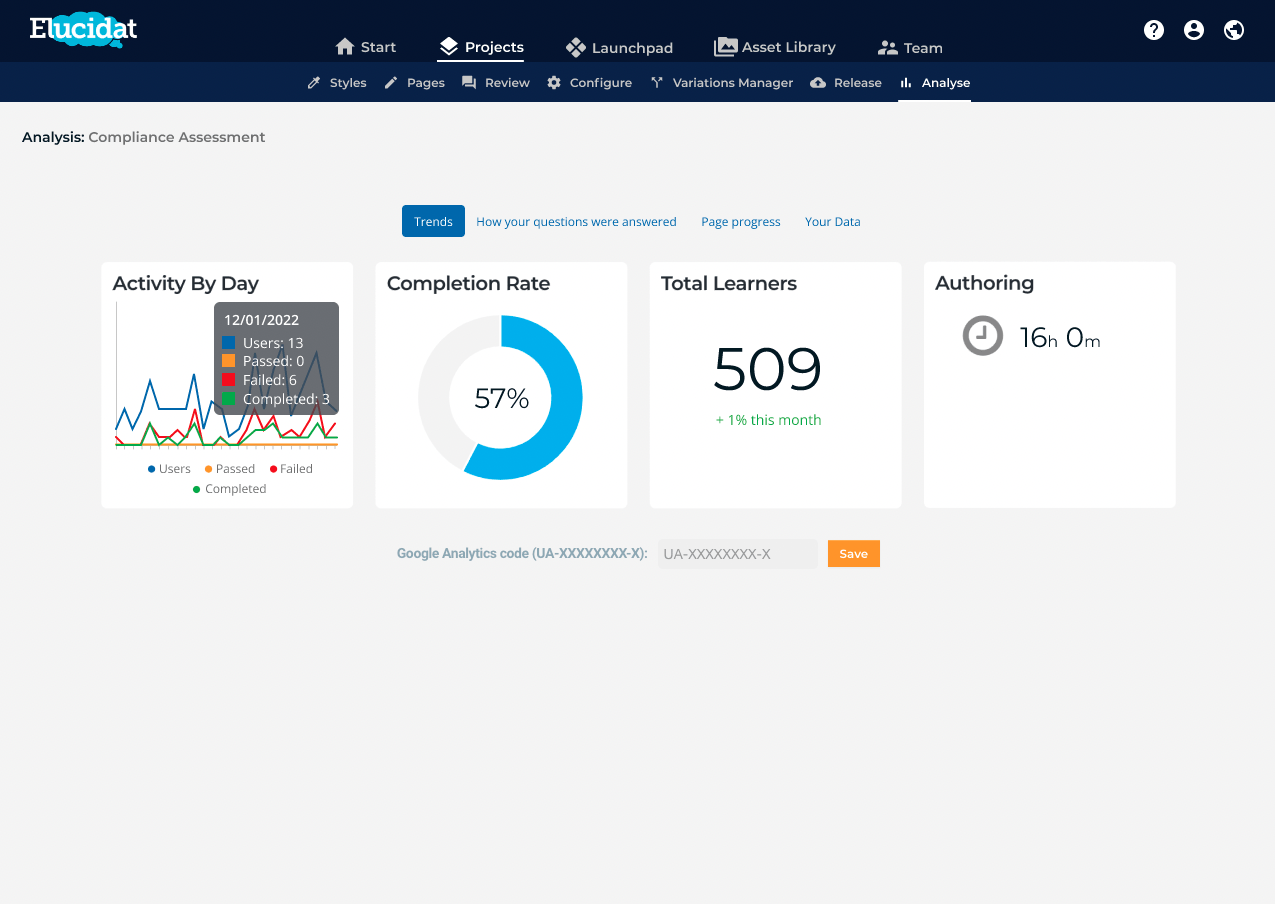Toggle the Users legend series
This screenshot has width=1275, height=904.
tap(169, 469)
